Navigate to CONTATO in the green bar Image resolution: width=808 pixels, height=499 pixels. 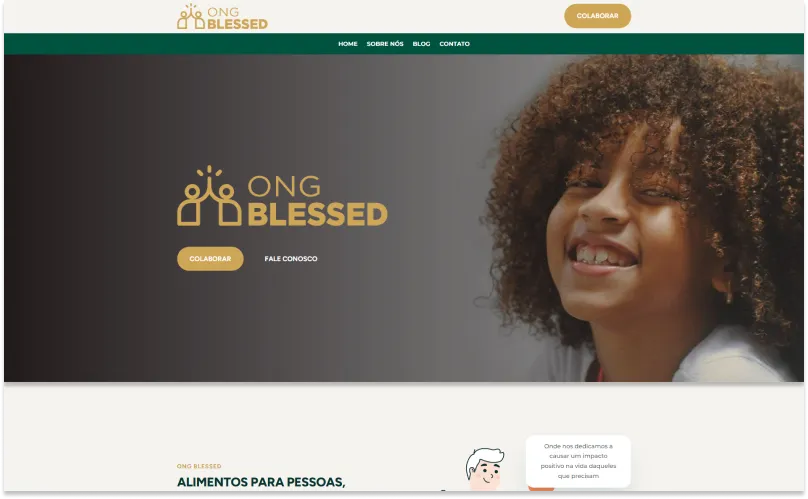click(454, 44)
